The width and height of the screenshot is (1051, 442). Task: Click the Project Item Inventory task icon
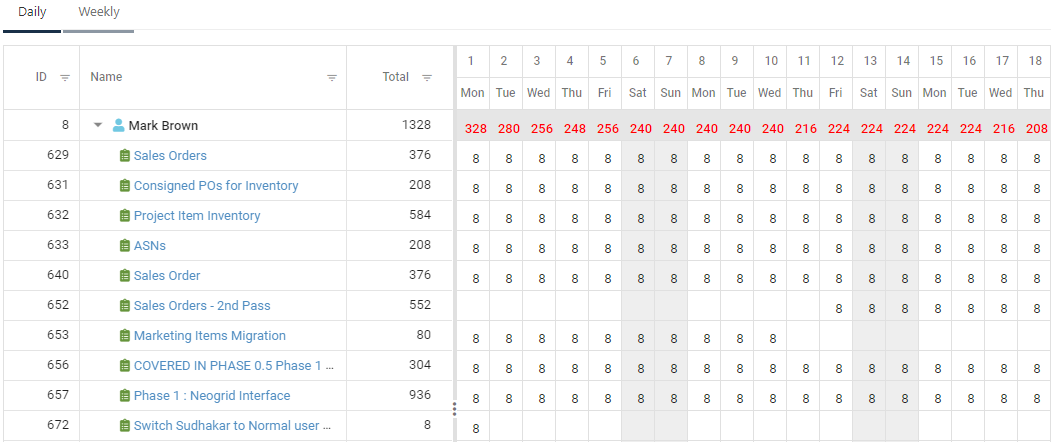125,216
